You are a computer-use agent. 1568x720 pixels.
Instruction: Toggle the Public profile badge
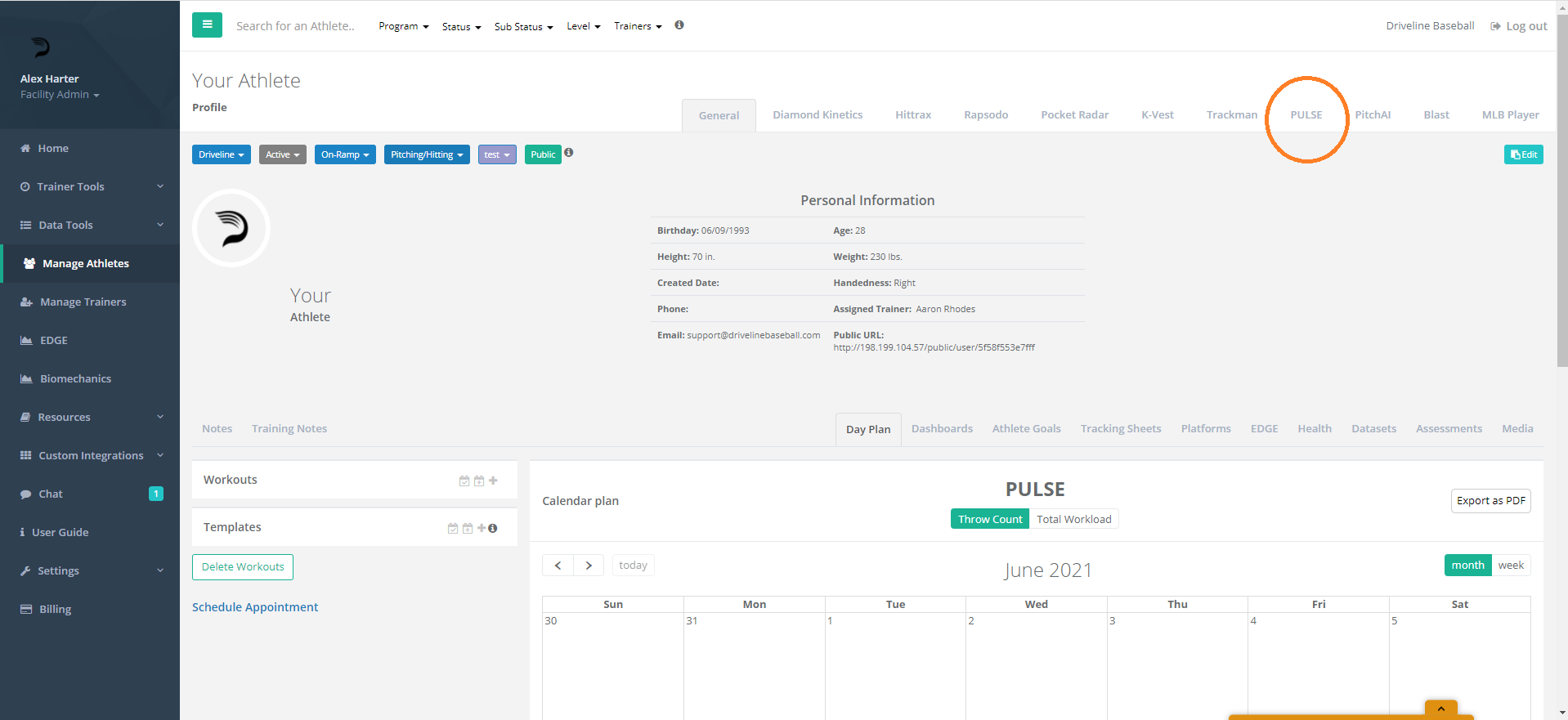[543, 154]
